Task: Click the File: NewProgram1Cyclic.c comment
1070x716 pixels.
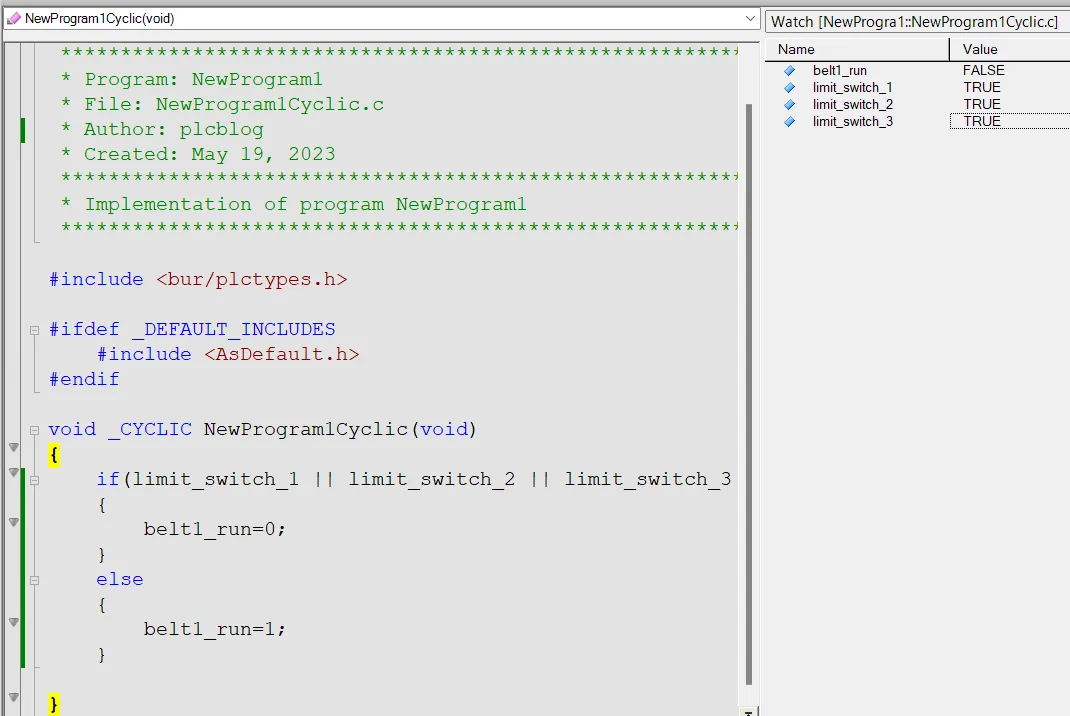Action: pyautogui.click(x=222, y=104)
